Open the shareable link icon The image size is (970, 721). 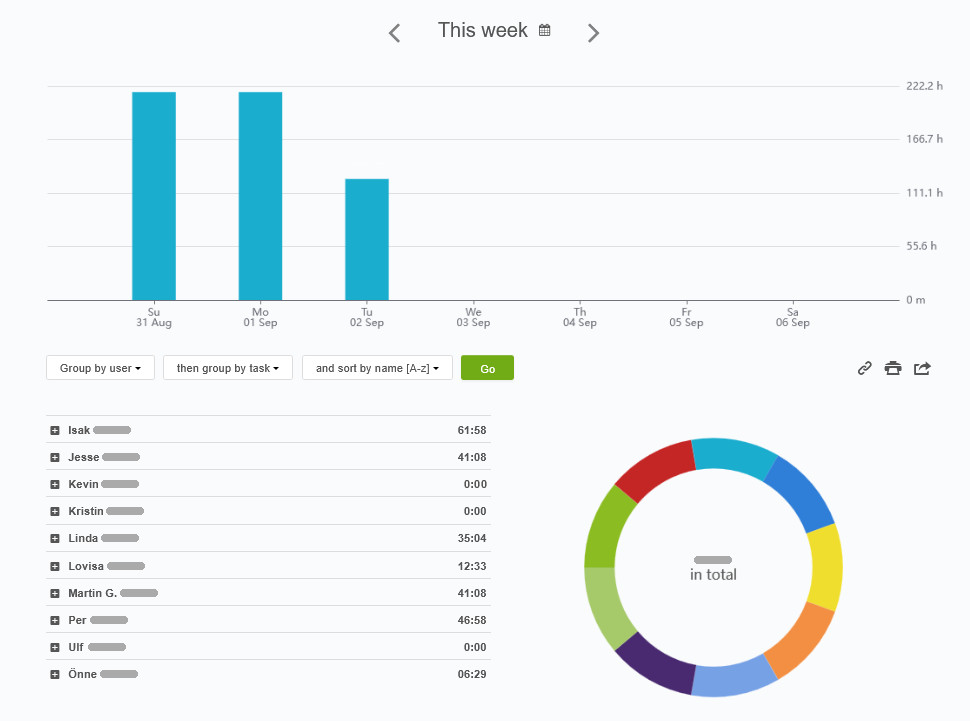click(864, 368)
